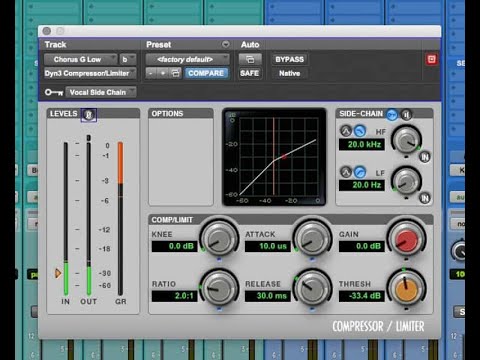Screen dimensions: 480x360
Task: Click the ATTACK 10.0 us value field
Action: tap(268, 246)
